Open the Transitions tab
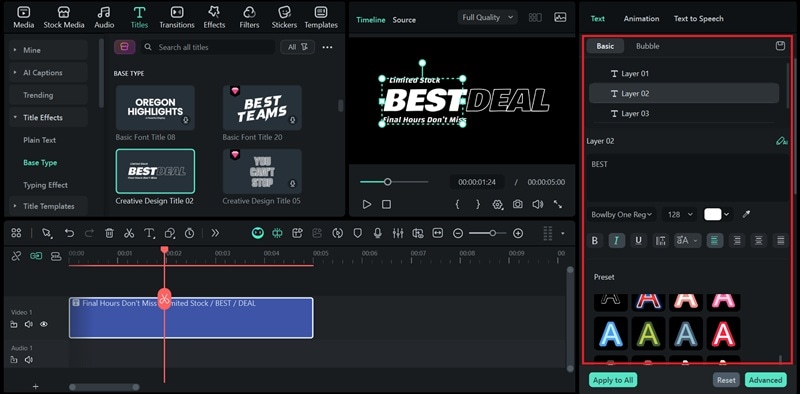 point(177,17)
